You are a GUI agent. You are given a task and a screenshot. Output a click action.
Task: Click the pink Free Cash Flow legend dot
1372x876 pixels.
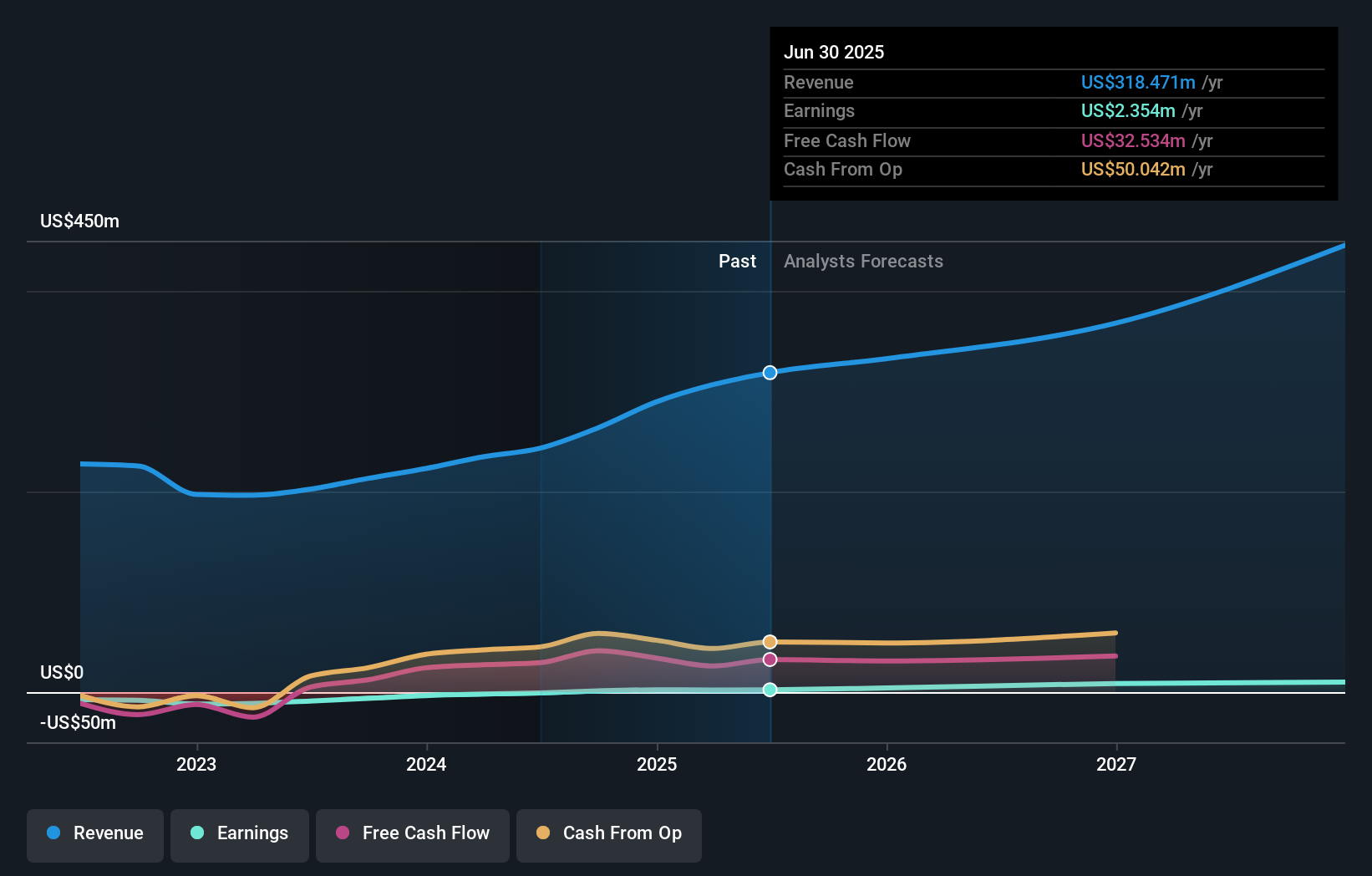pyautogui.click(x=341, y=833)
